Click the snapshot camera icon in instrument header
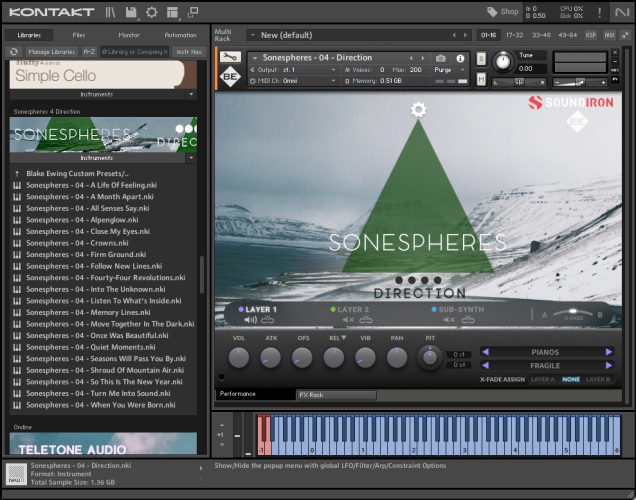 tap(441, 58)
